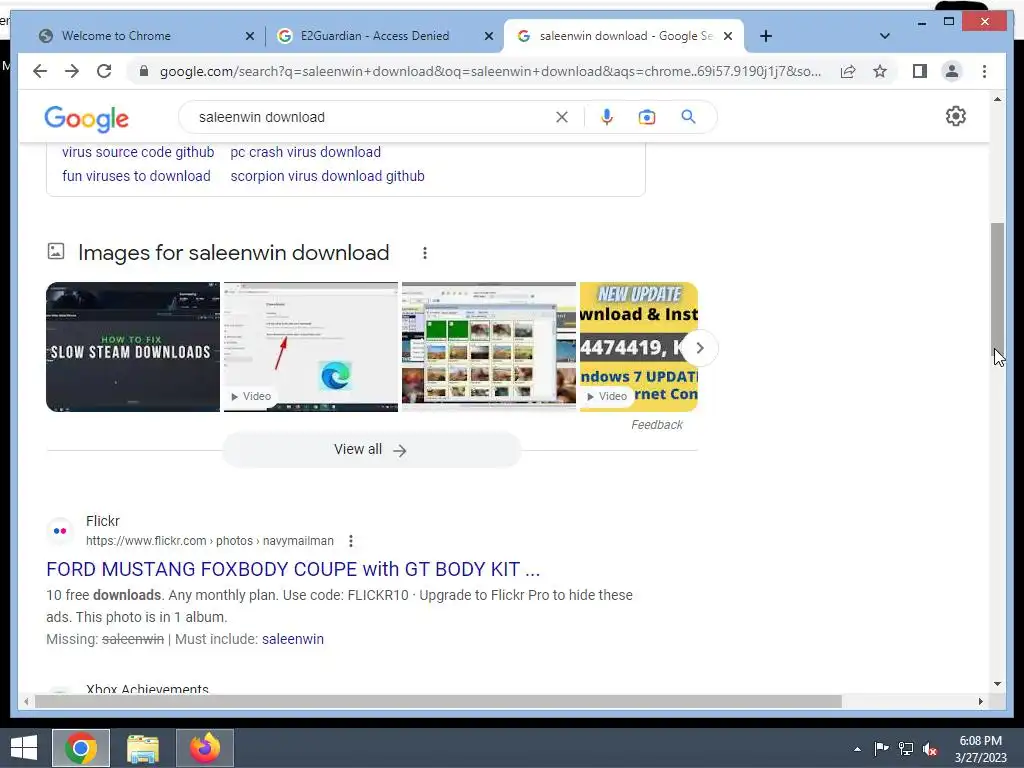Click the scroll-down arrow of page
The width and height of the screenshot is (1024, 768).
tap(997, 684)
